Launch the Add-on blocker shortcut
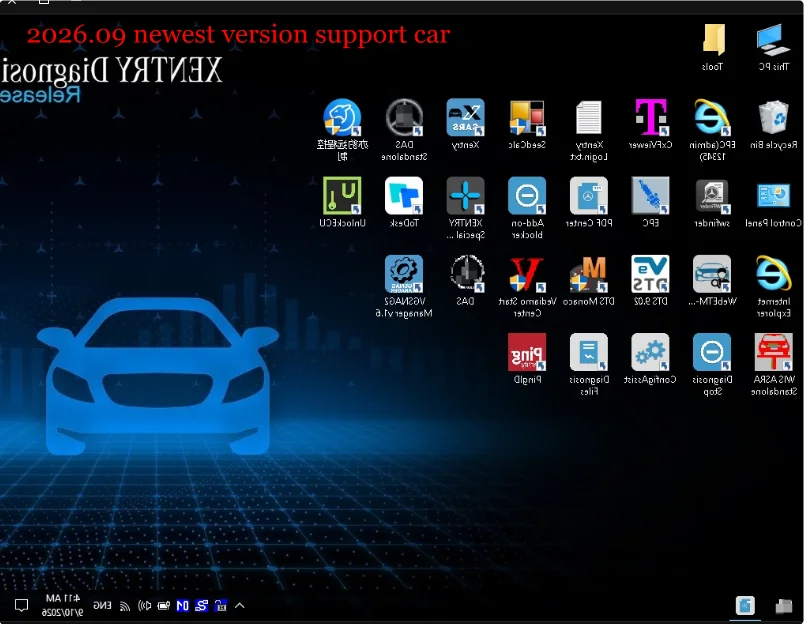The width and height of the screenshot is (804, 624). (527, 208)
